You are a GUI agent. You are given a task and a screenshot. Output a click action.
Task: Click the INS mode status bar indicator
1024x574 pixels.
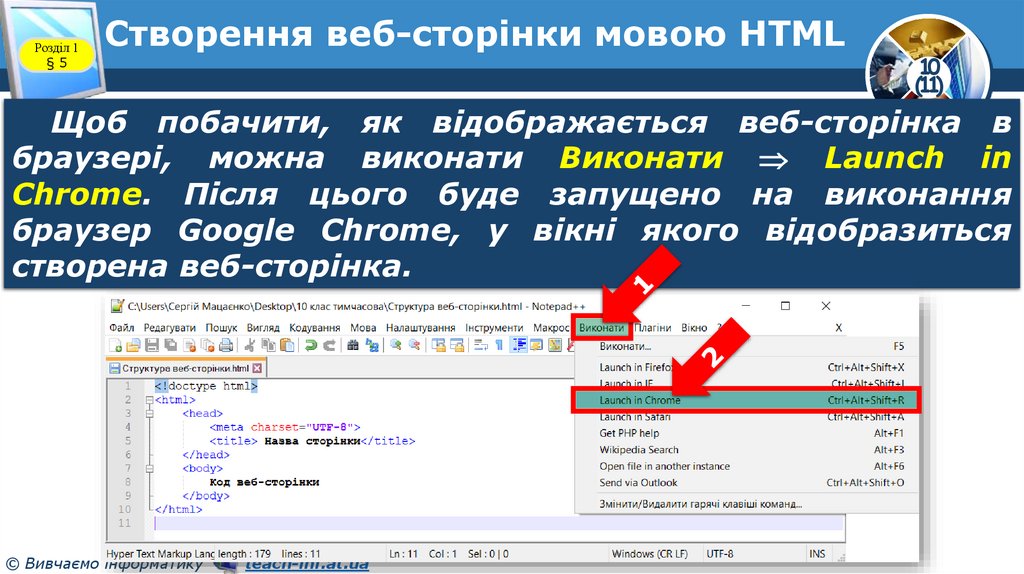tap(818, 554)
